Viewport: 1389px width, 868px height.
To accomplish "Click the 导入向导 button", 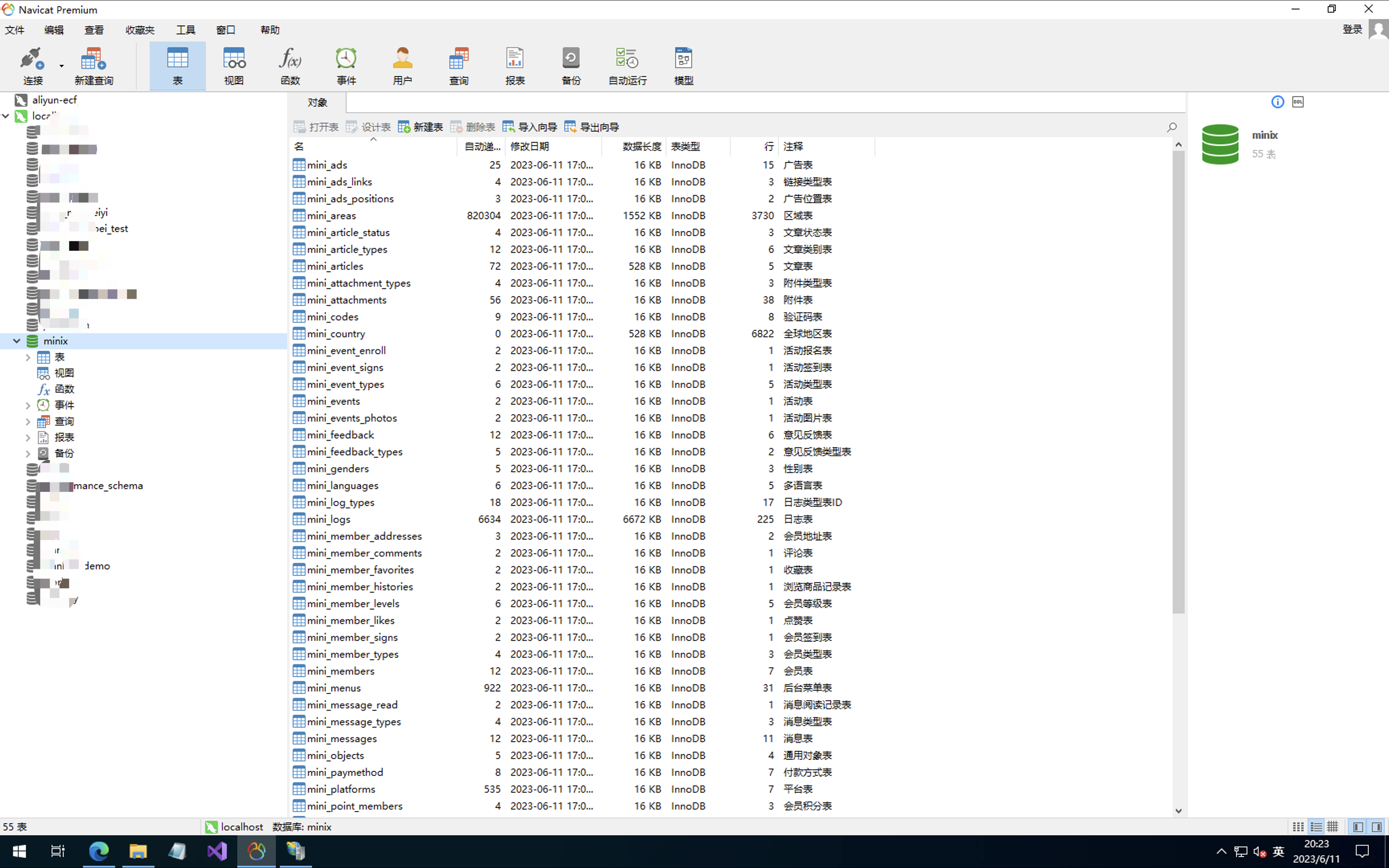I will (530, 127).
